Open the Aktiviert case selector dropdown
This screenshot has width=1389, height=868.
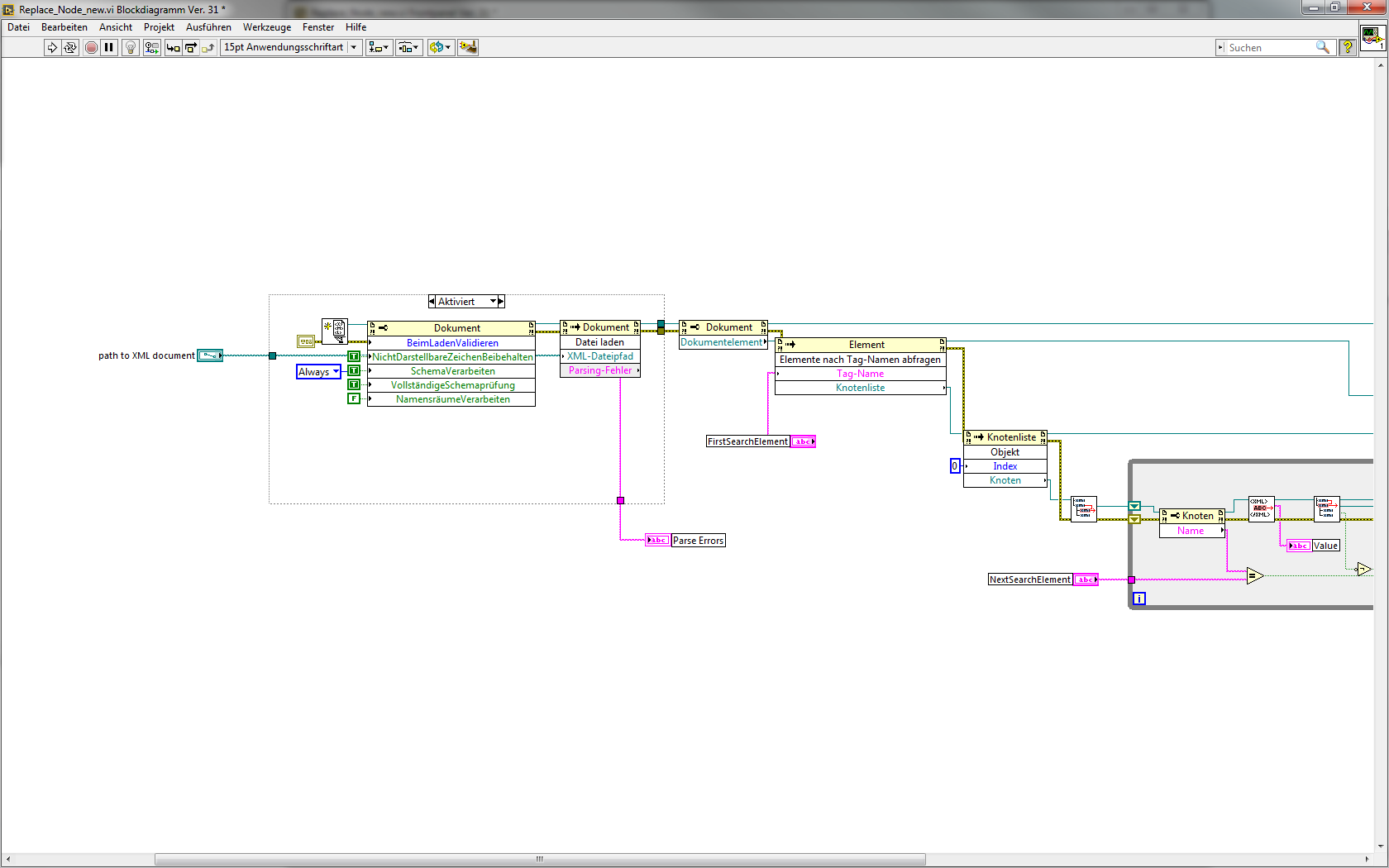pos(494,302)
